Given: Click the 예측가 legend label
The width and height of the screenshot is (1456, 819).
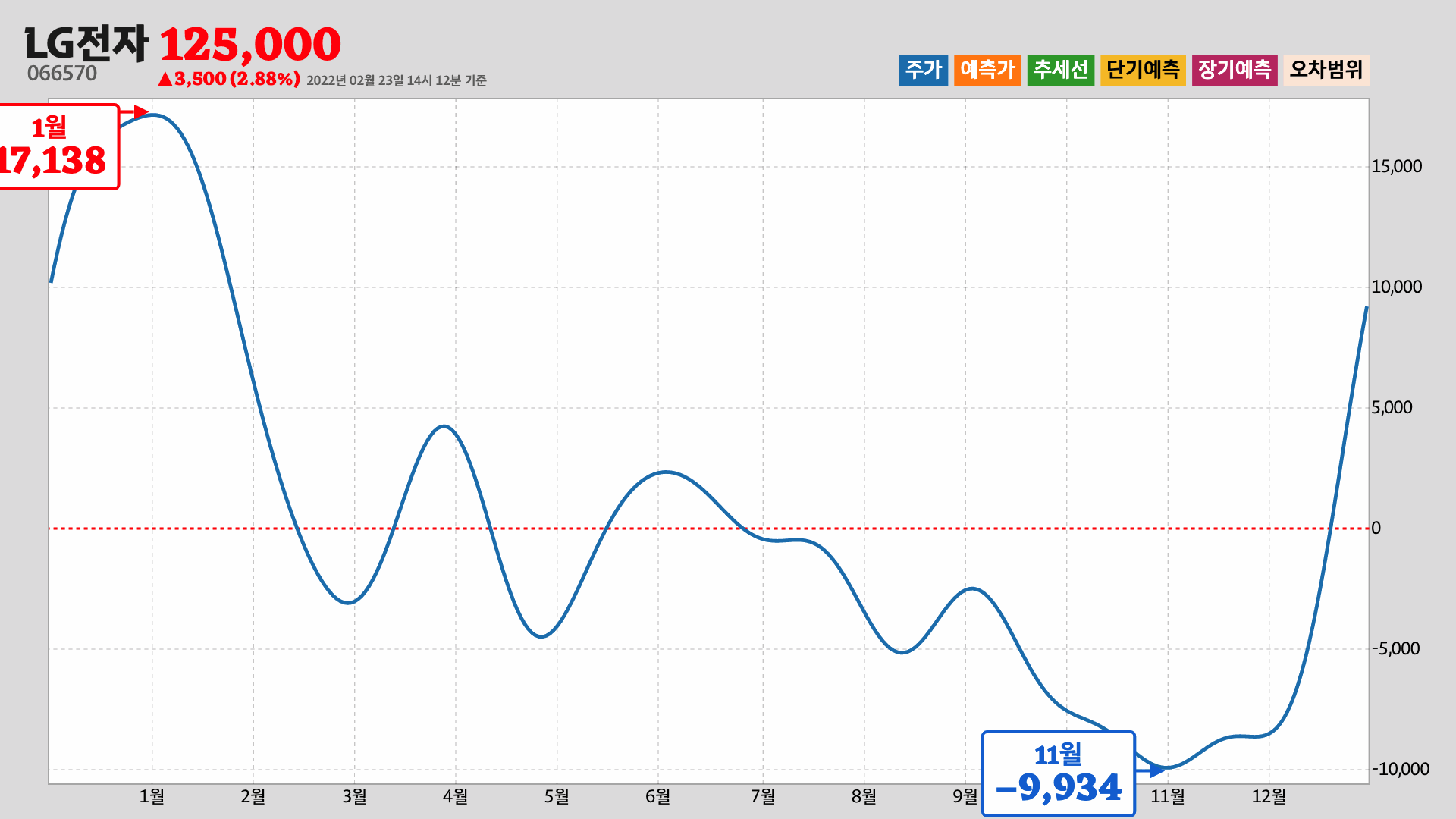Looking at the screenshot, I should click(987, 70).
